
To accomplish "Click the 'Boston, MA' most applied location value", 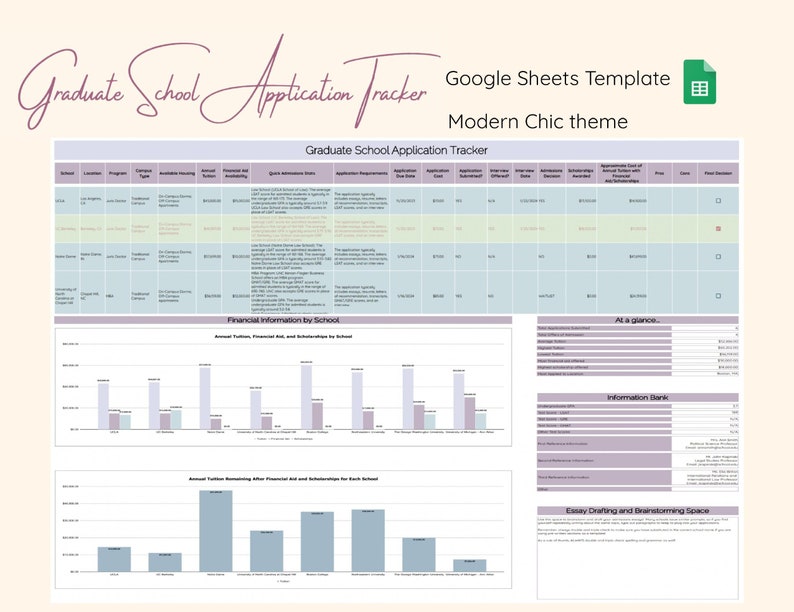I will (705, 374).
